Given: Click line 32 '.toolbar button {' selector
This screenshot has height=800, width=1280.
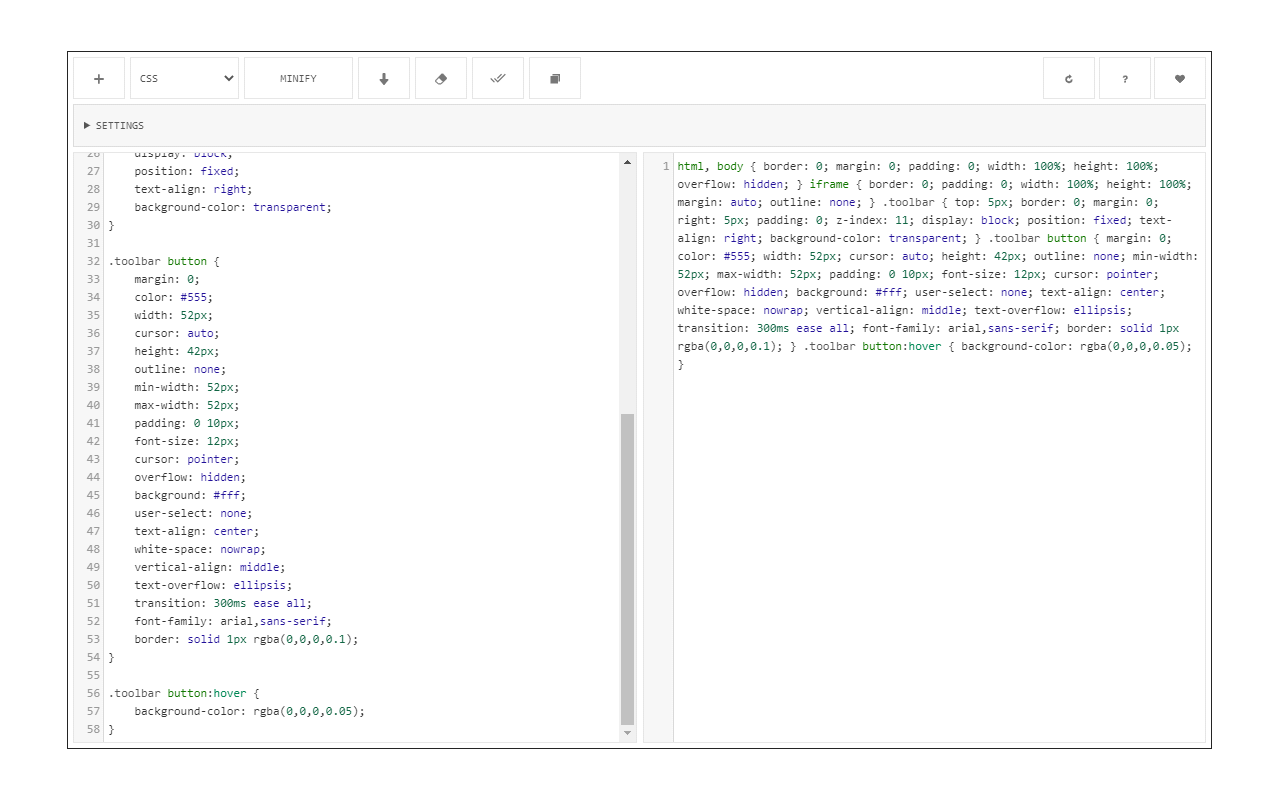Looking at the screenshot, I should (x=164, y=261).
